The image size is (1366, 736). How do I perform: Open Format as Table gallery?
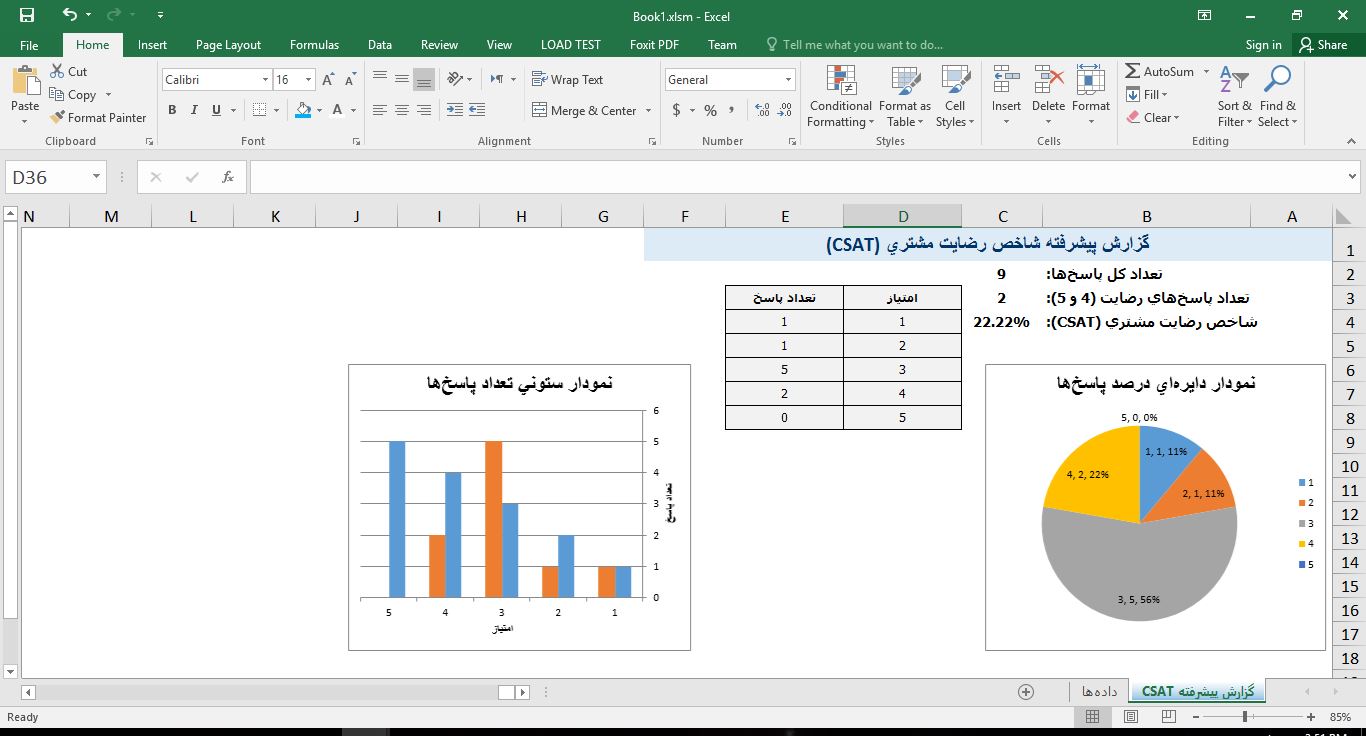tap(904, 97)
